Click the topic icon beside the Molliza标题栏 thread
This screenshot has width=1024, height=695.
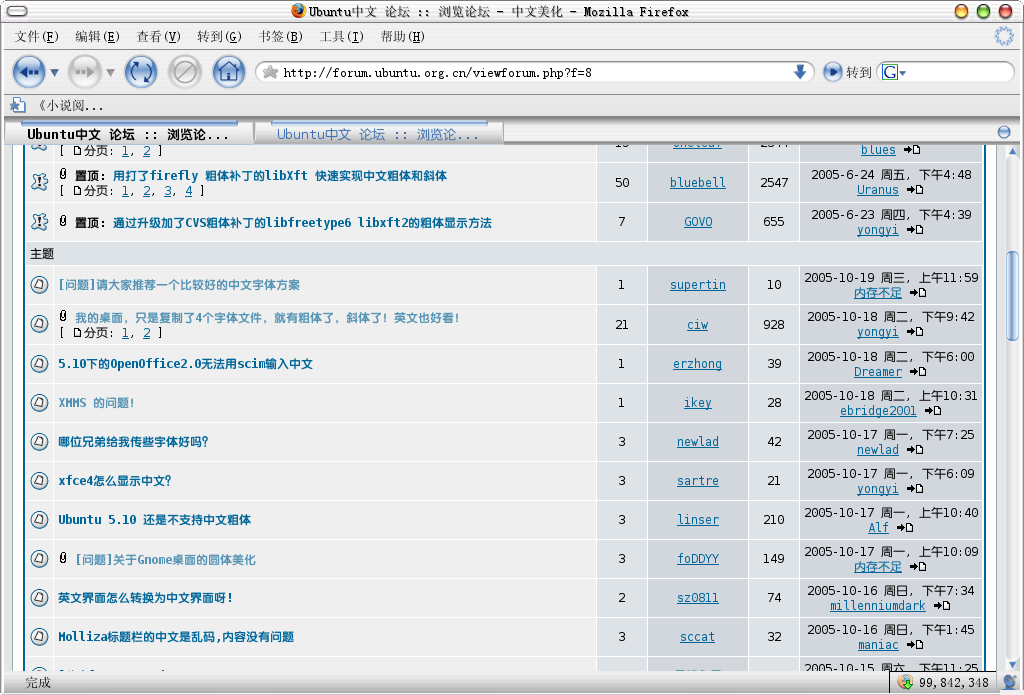point(39,637)
